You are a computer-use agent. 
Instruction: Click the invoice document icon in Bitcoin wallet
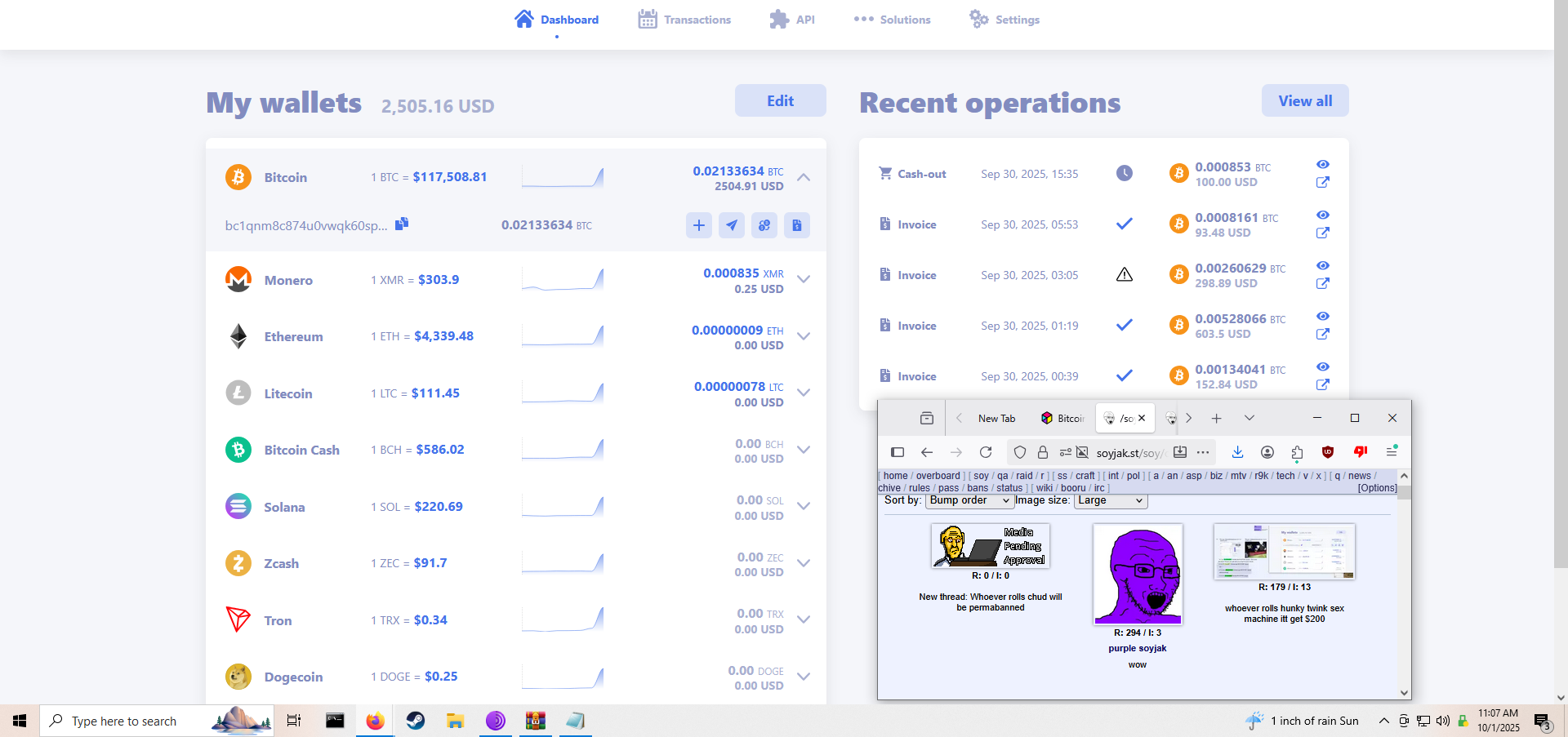pos(797,225)
